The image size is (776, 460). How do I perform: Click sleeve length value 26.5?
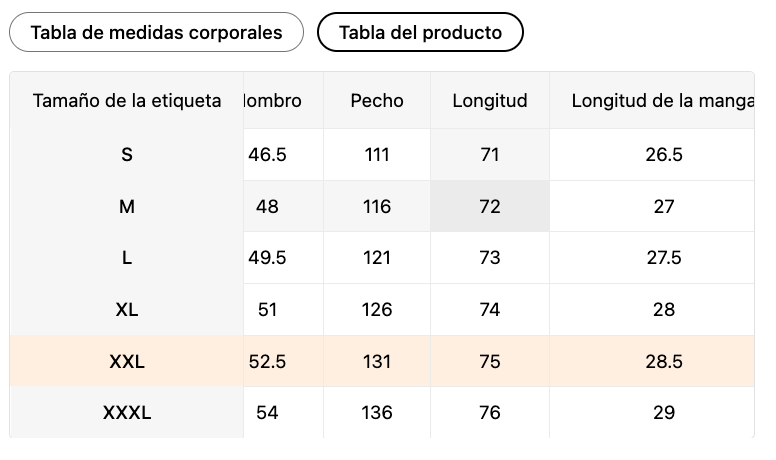pyautogui.click(x=664, y=155)
